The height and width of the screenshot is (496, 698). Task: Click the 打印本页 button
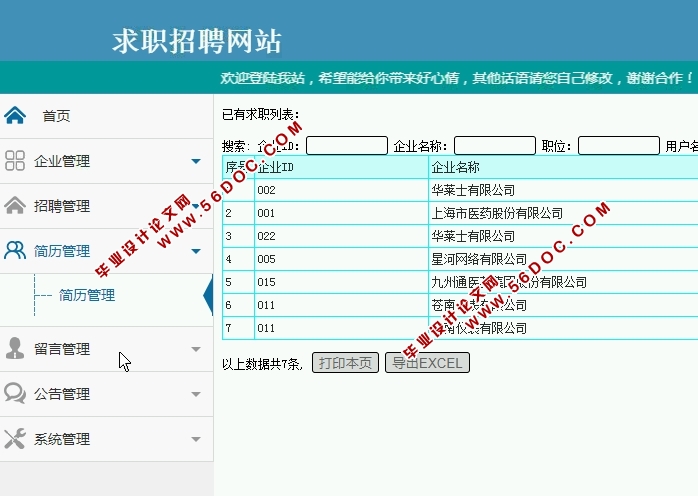point(346,363)
